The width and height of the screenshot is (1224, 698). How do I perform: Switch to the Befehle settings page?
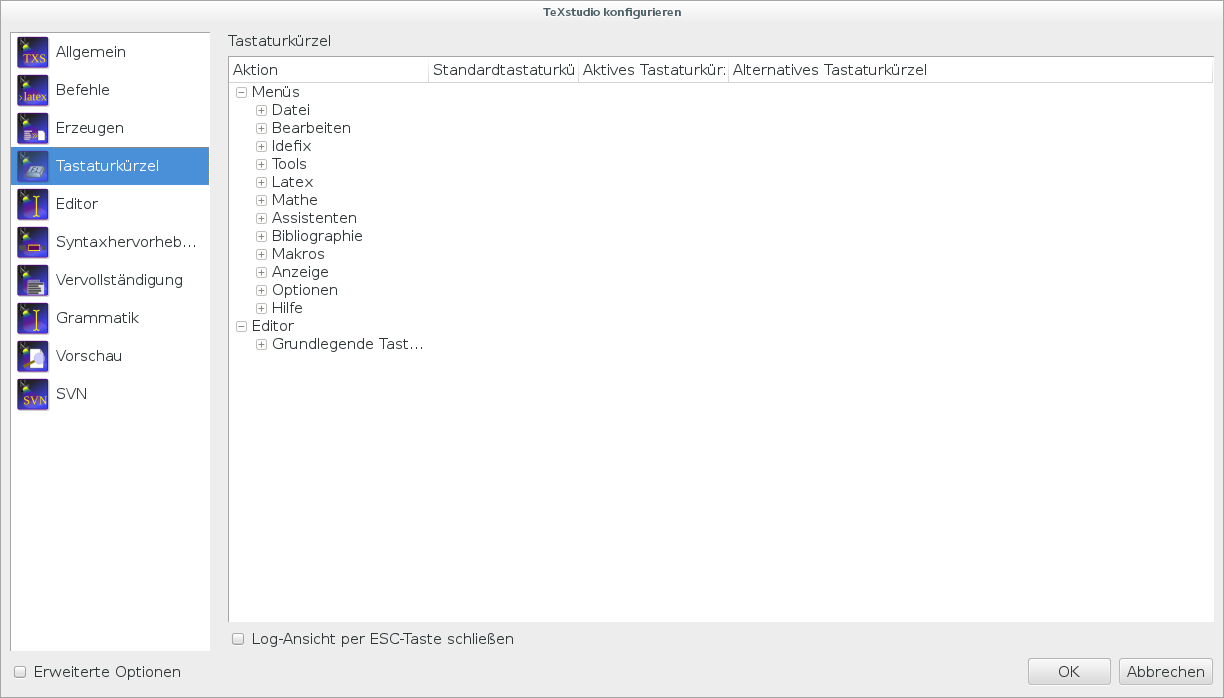pyautogui.click(x=83, y=90)
